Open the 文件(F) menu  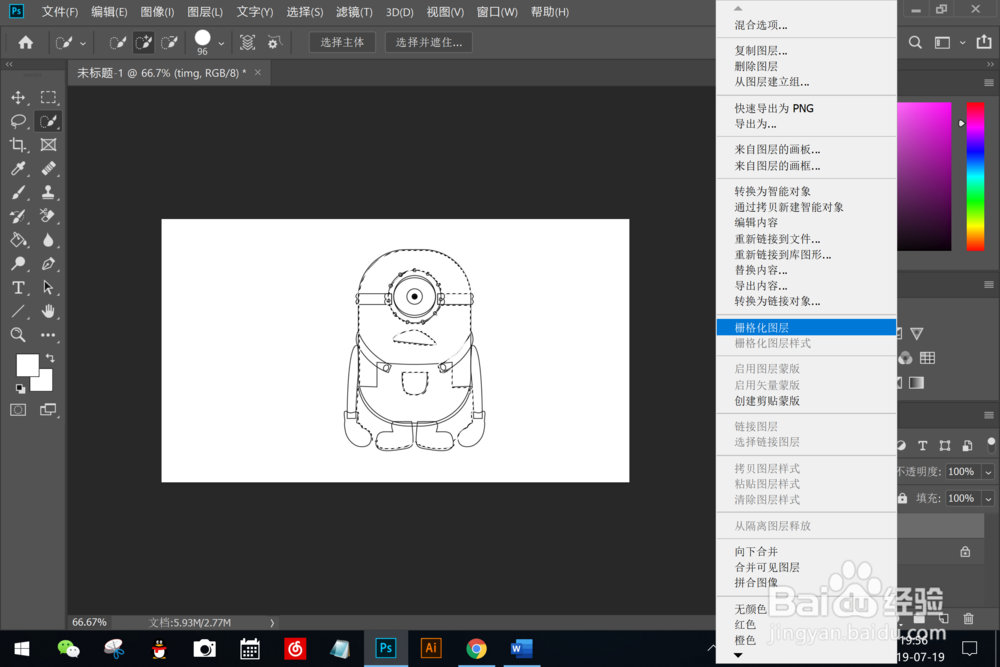(60, 12)
